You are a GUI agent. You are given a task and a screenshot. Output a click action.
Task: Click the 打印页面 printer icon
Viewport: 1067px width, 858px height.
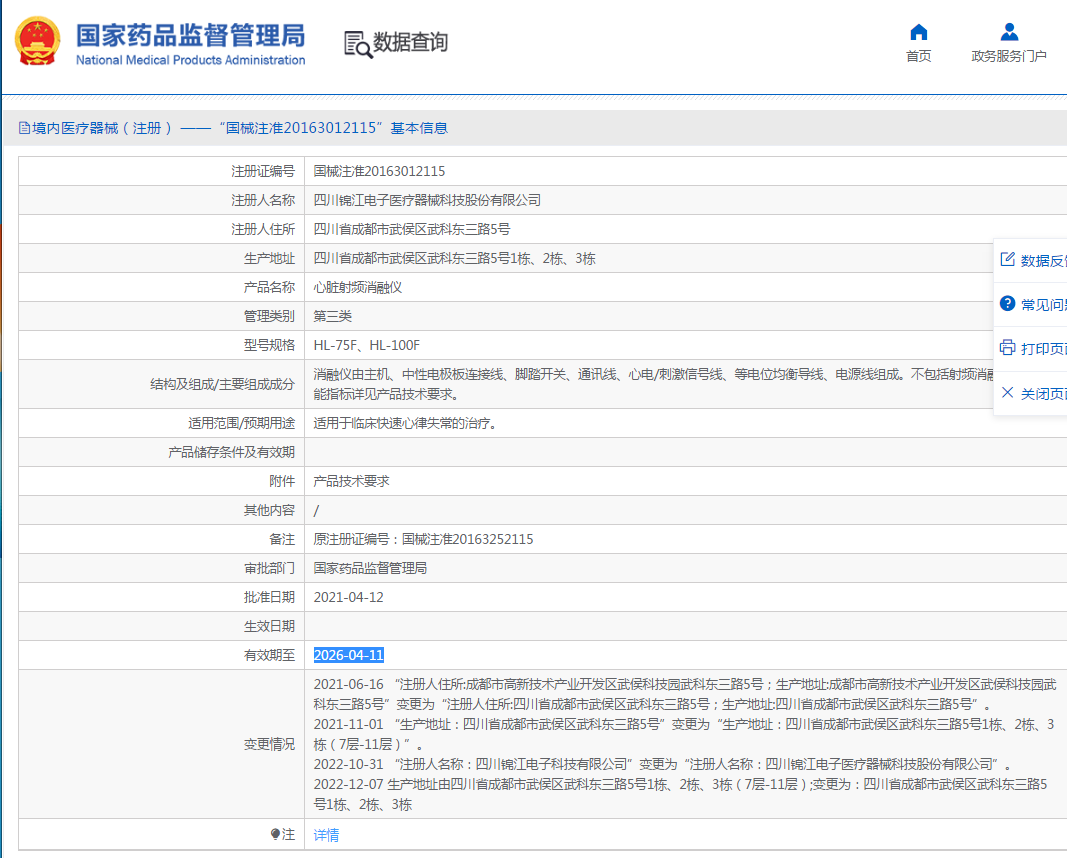[x=1007, y=348]
